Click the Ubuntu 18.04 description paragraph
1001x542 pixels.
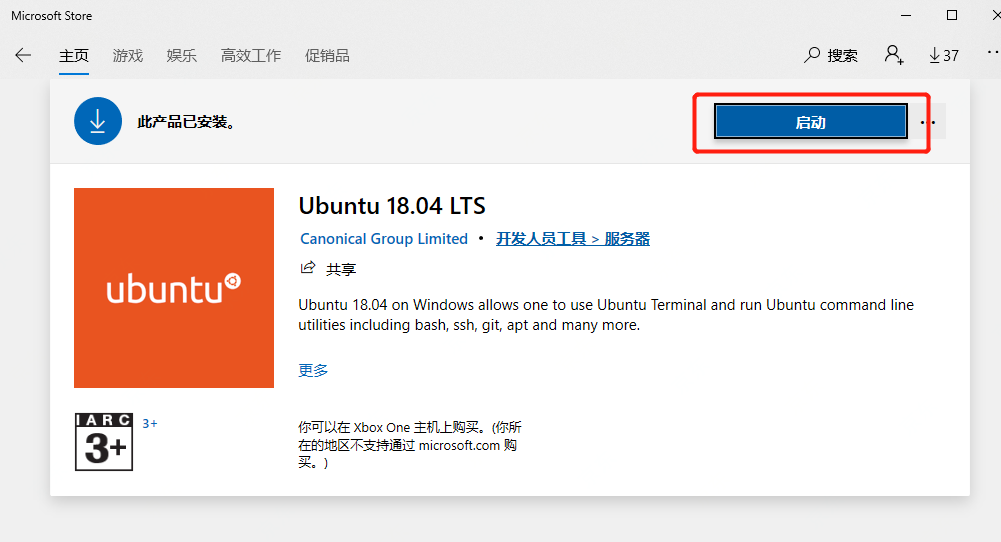pyautogui.click(x=606, y=315)
